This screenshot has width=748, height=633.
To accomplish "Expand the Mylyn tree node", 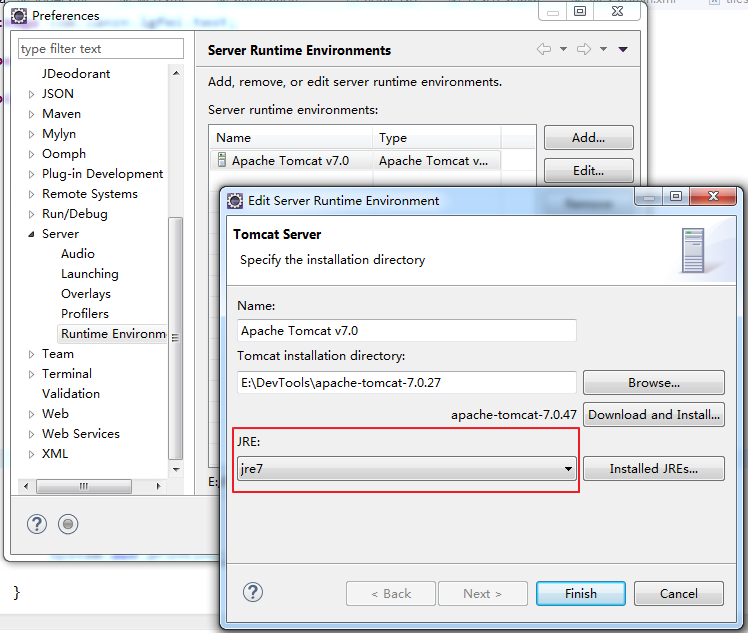I will (31, 135).
